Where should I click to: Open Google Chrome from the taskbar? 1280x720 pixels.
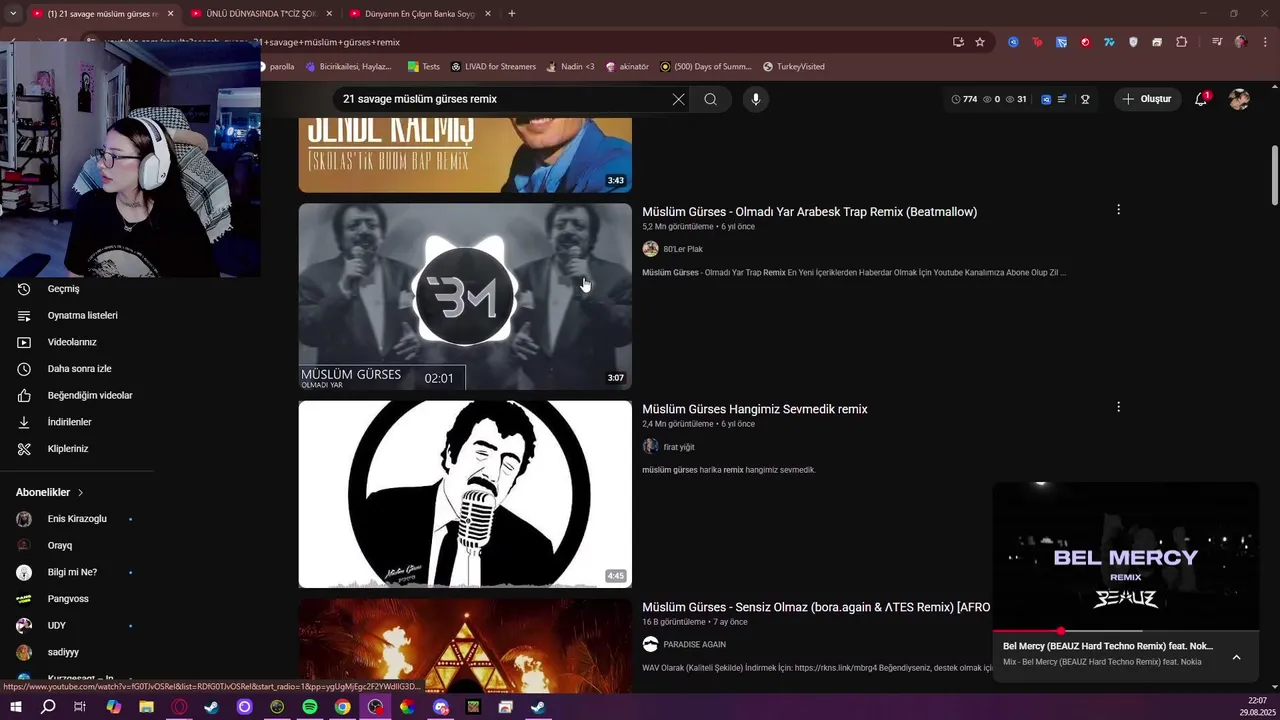(x=342, y=707)
